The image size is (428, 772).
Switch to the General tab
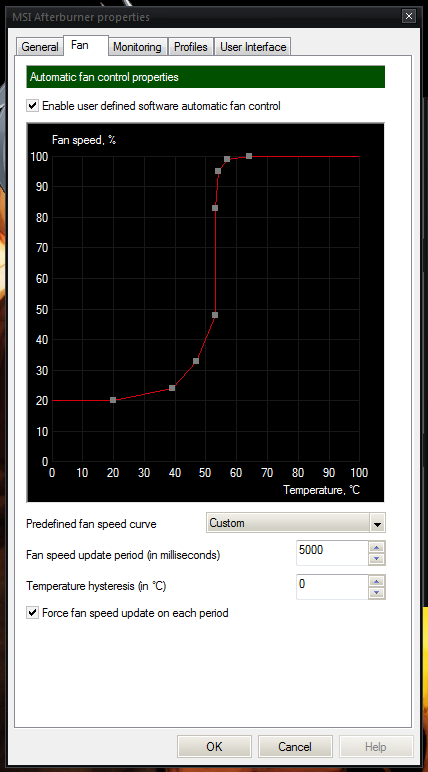(x=40, y=47)
